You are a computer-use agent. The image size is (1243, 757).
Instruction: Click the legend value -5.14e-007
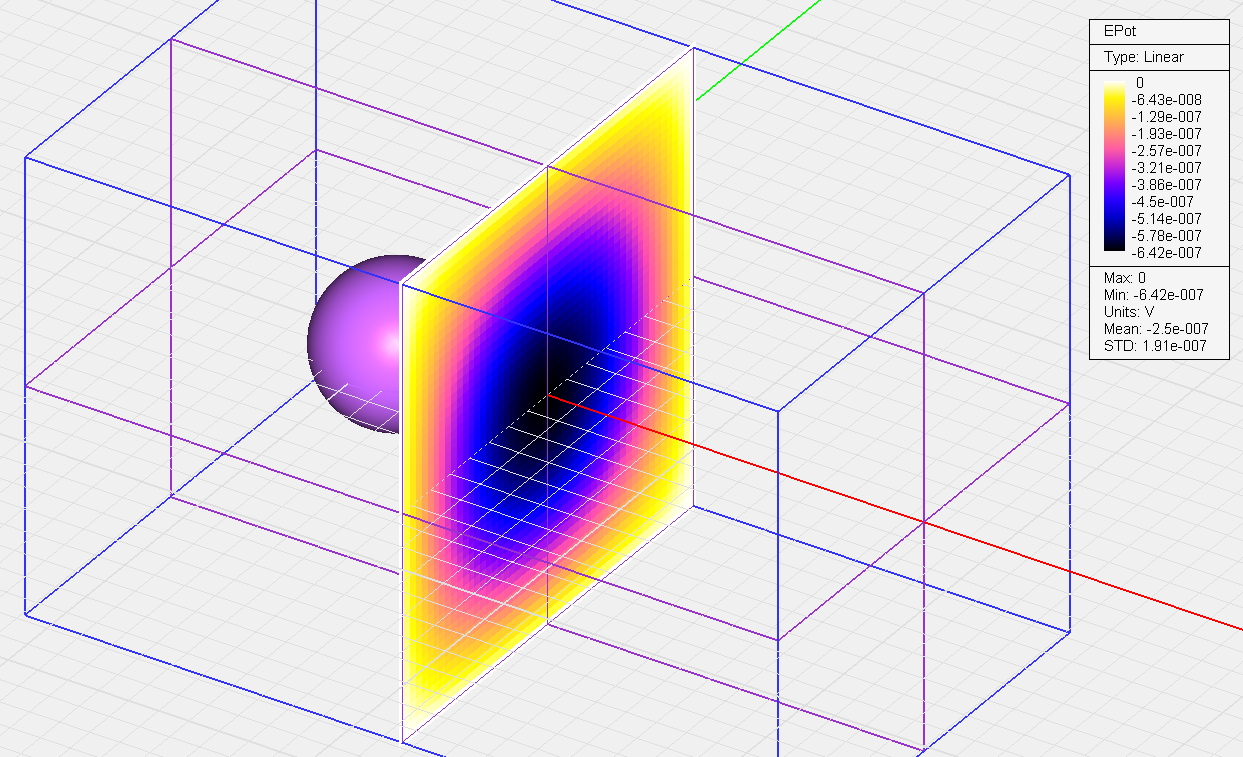[1166, 218]
